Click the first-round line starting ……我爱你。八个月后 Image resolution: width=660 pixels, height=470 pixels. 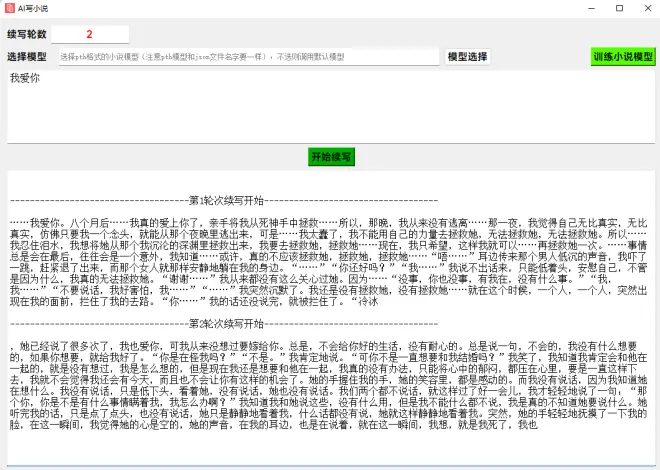click(x=328, y=223)
